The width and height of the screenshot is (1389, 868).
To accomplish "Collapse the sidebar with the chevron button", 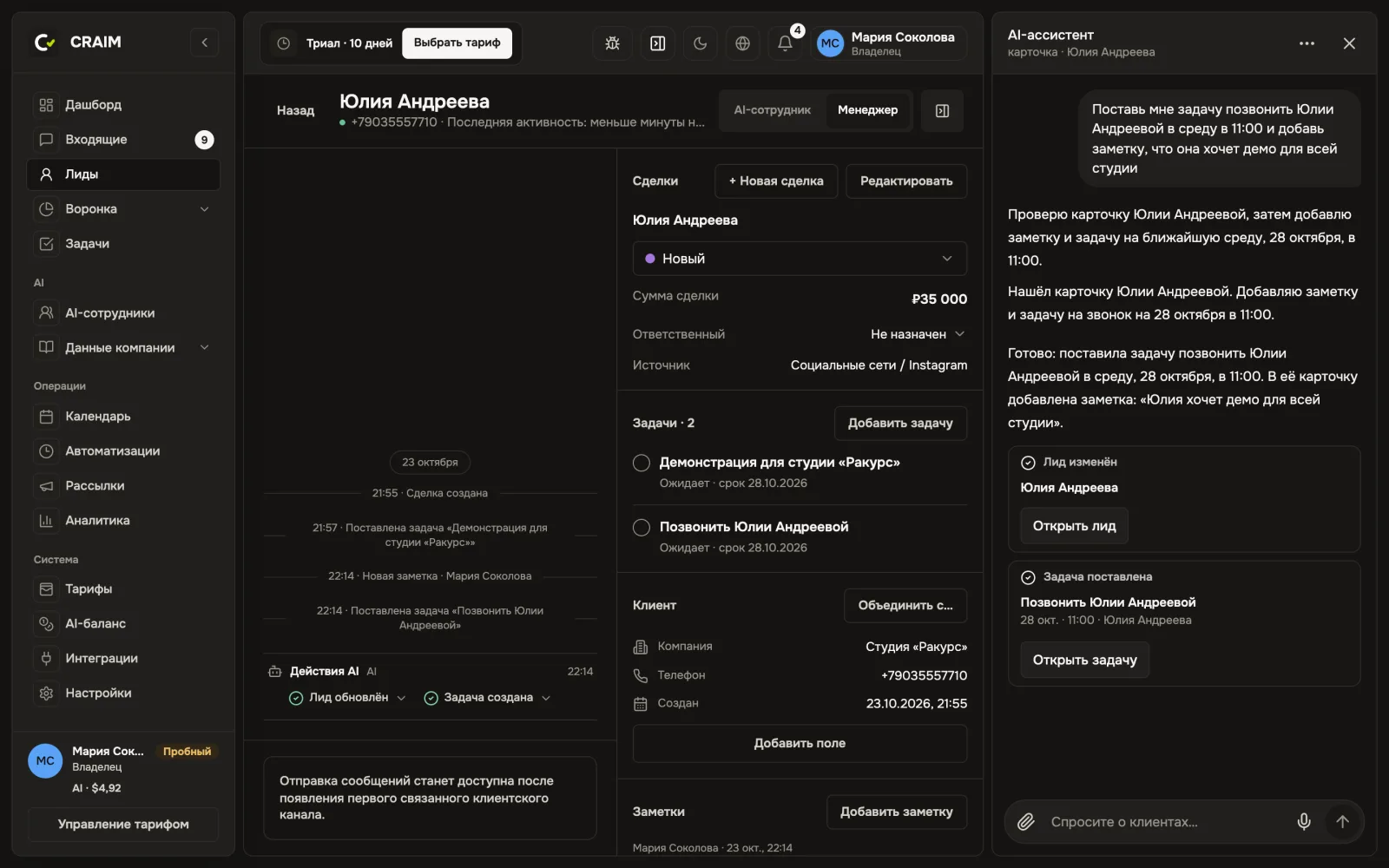I will click(x=204, y=42).
